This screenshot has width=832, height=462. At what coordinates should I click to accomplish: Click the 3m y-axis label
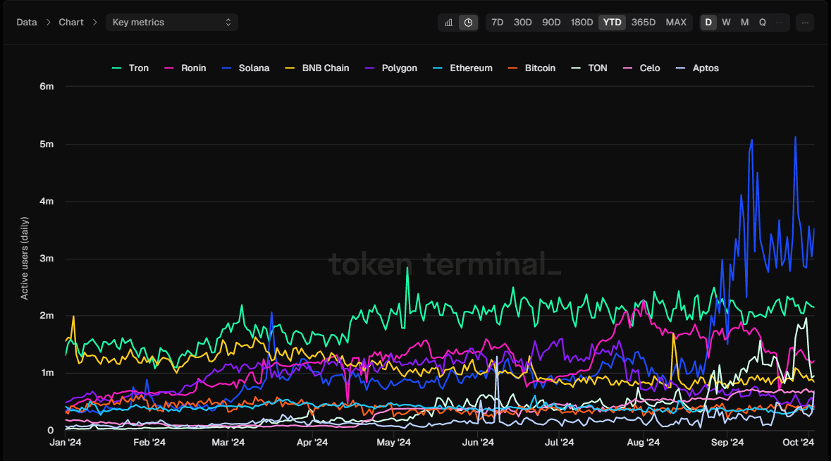(47, 259)
